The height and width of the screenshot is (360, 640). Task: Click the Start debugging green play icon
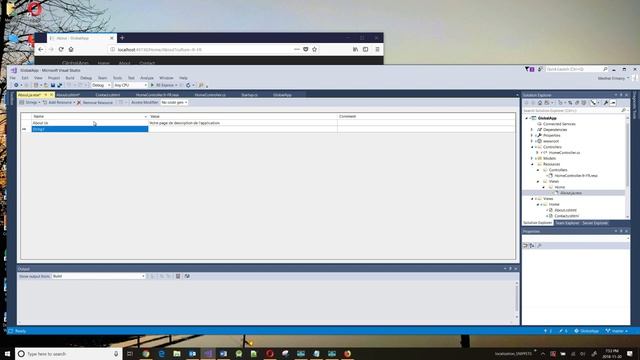pyautogui.click(x=152, y=85)
